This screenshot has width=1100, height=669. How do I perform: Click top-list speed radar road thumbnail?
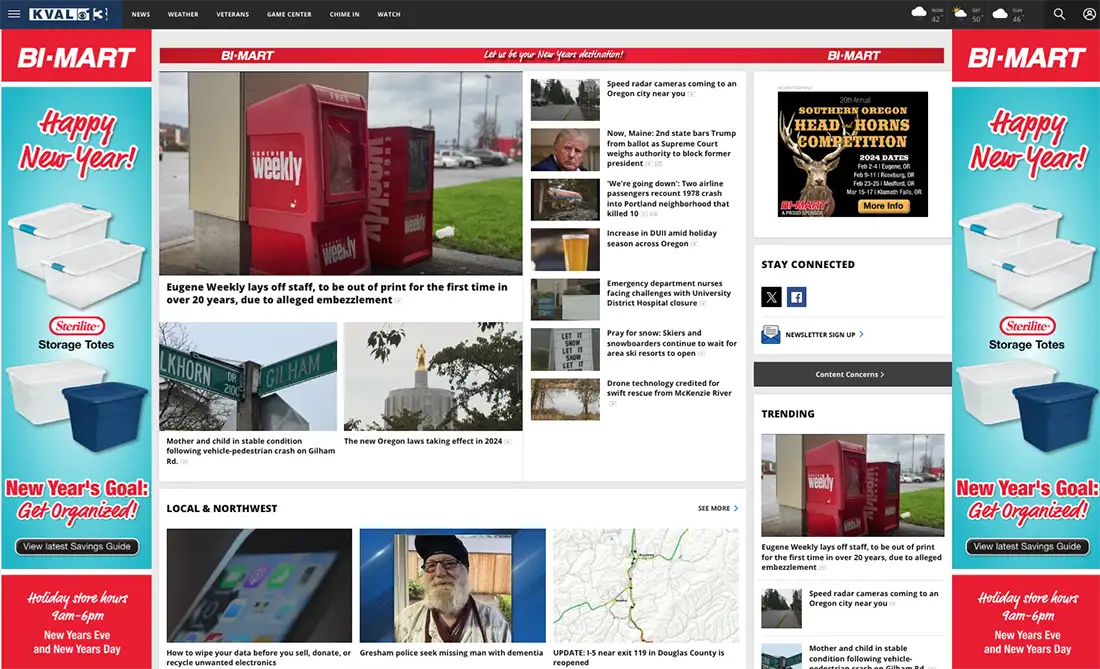pos(565,100)
